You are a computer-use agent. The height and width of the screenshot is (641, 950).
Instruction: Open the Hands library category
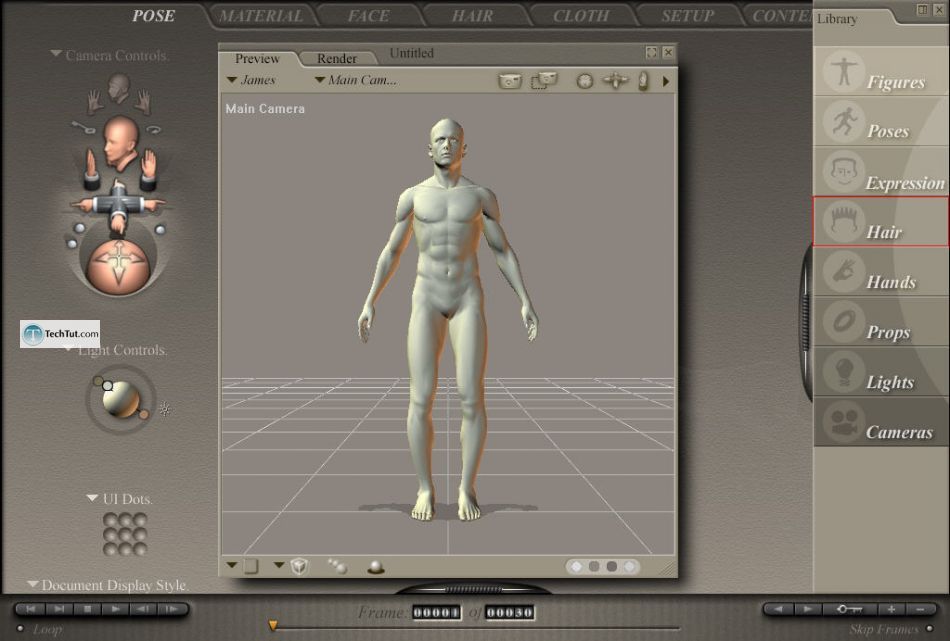pyautogui.click(x=881, y=271)
